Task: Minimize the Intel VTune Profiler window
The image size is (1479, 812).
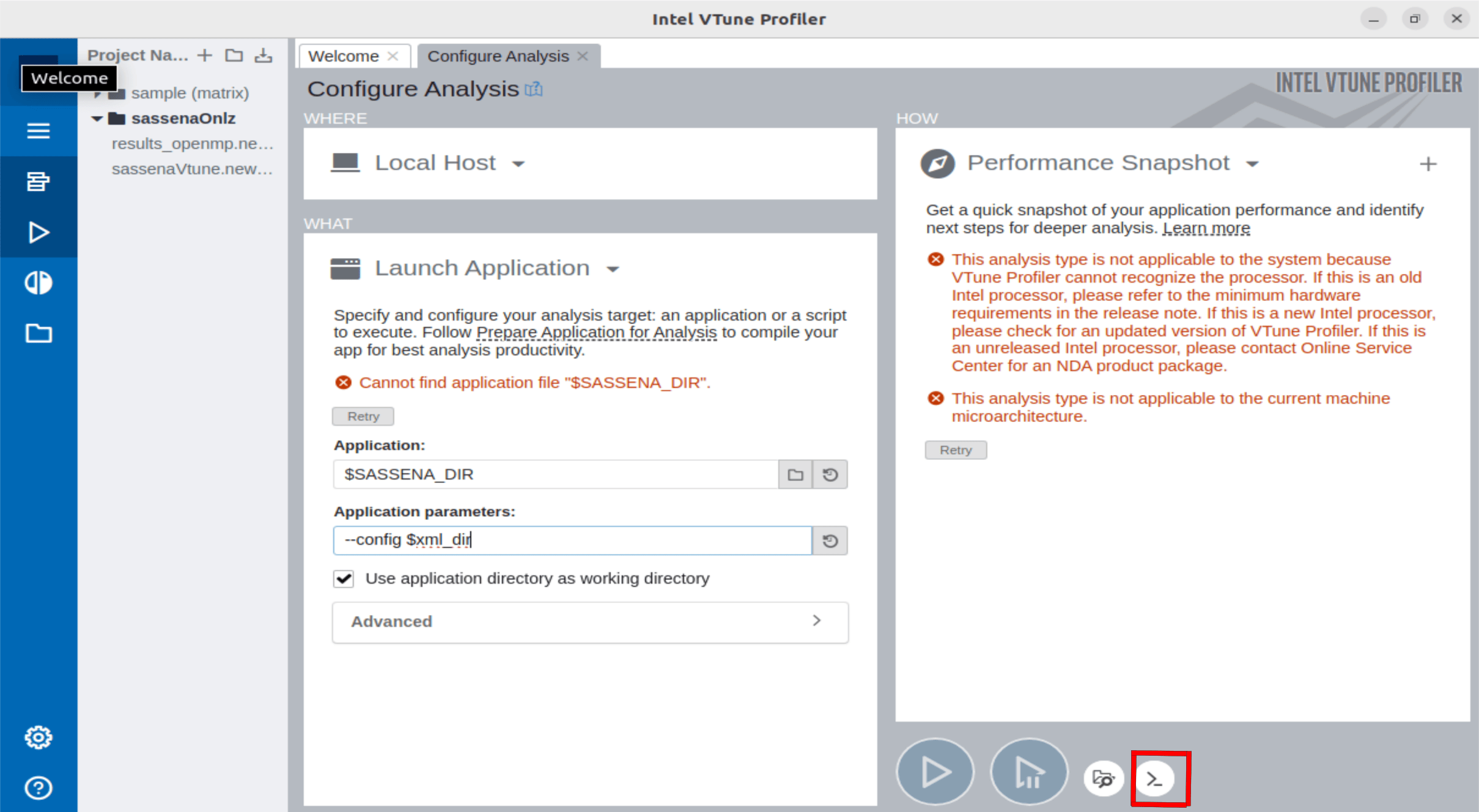Action: 1373,19
